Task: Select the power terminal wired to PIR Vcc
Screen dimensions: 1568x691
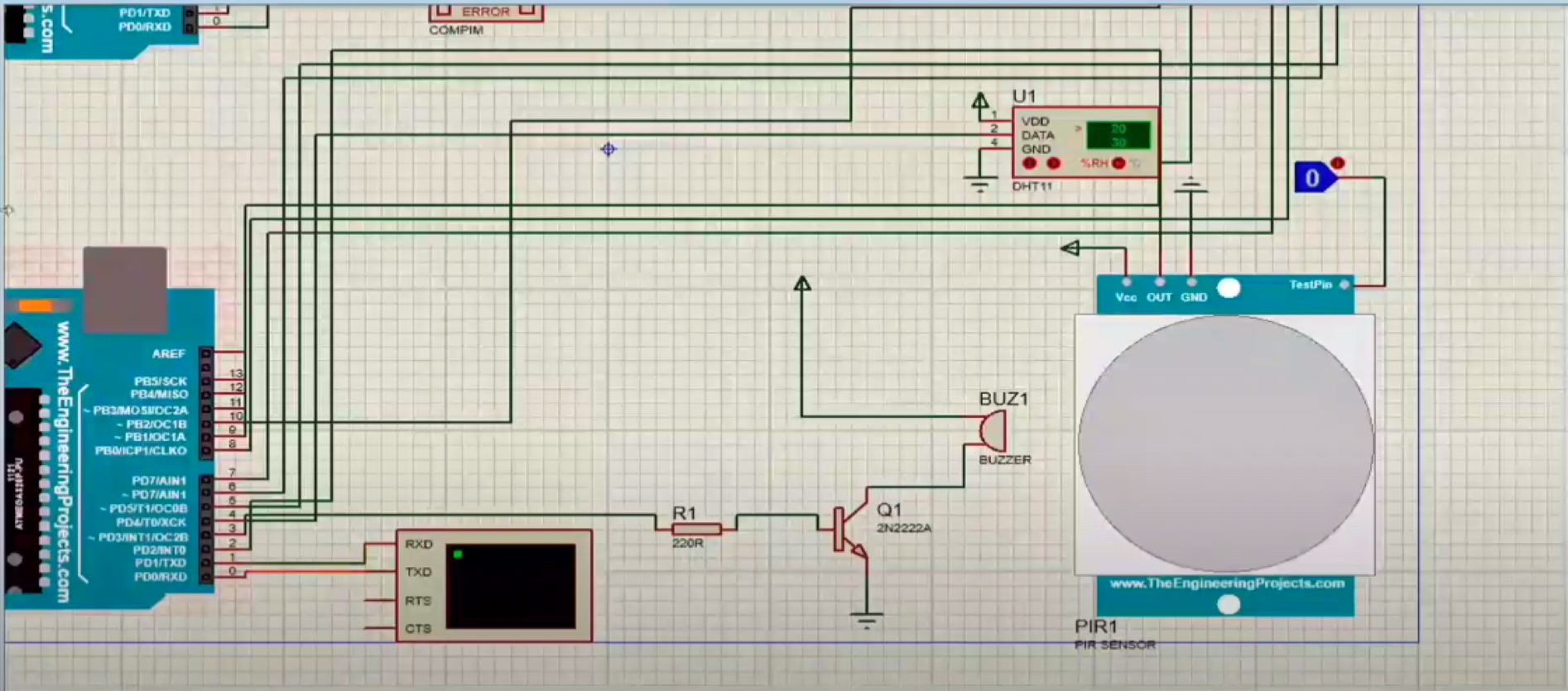Action: click(1070, 247)
